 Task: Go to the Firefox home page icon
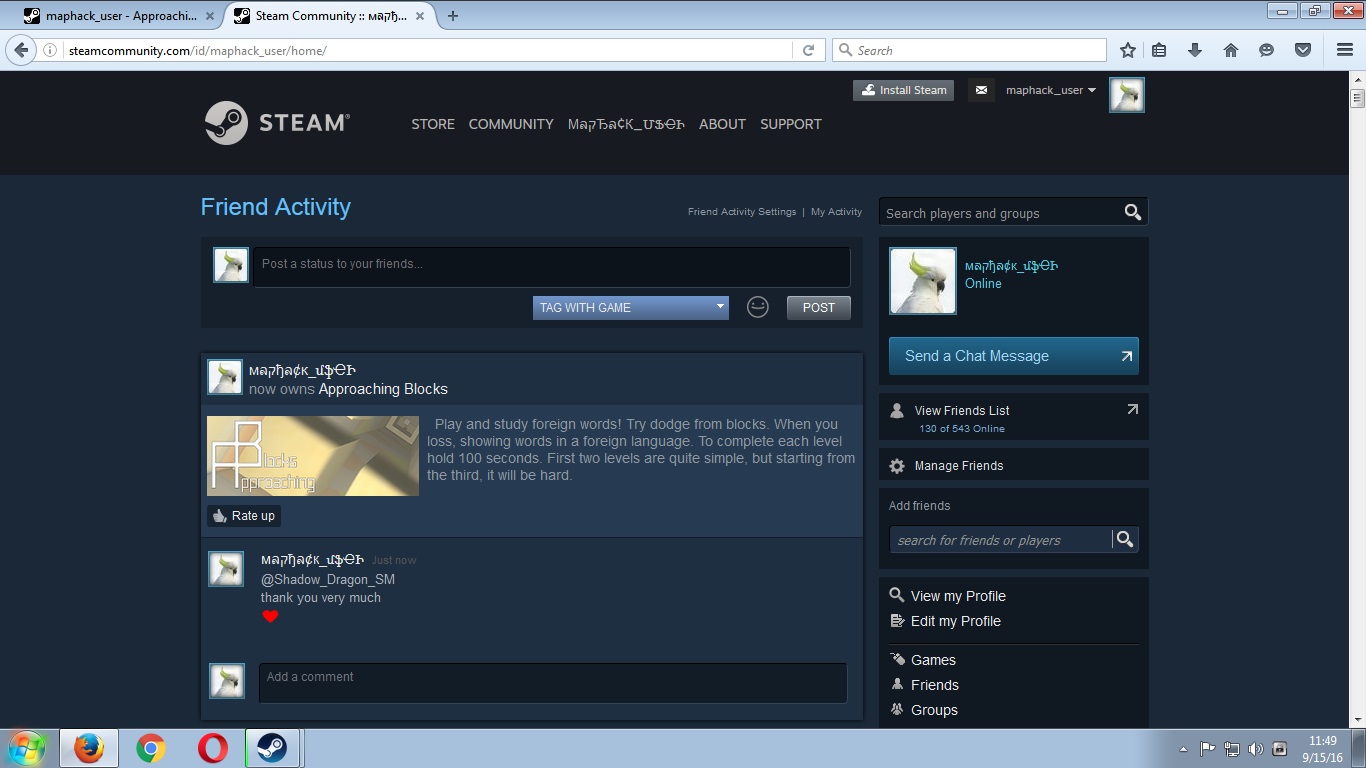1231,50
